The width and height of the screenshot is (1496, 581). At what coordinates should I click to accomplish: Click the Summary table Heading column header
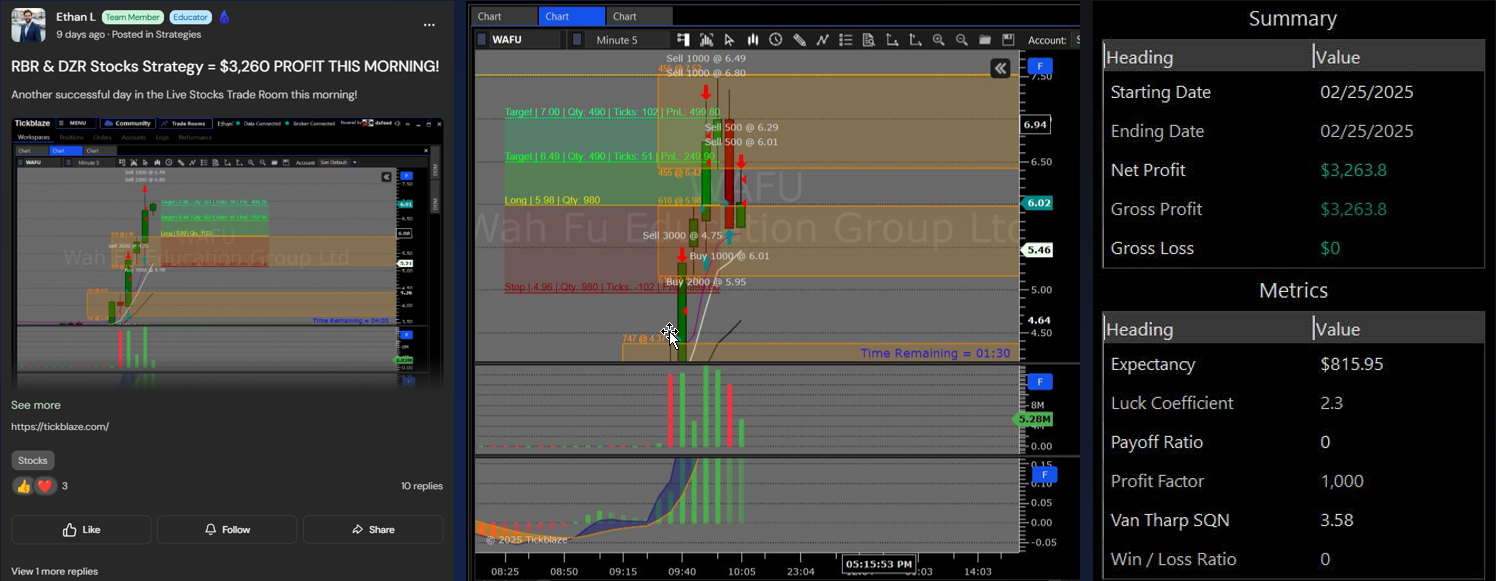1208,57
